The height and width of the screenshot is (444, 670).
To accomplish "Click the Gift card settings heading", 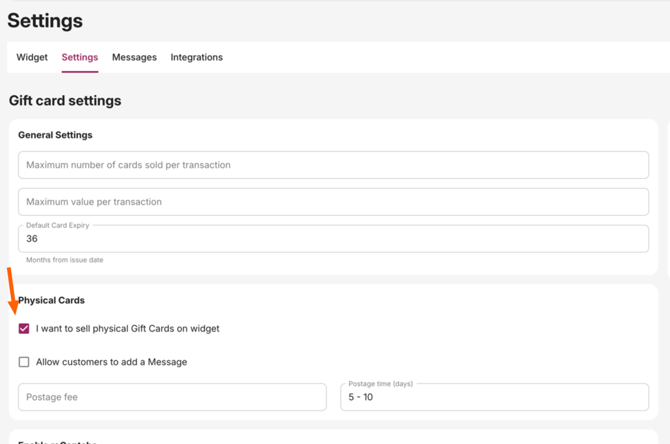I will pos(65,101).
